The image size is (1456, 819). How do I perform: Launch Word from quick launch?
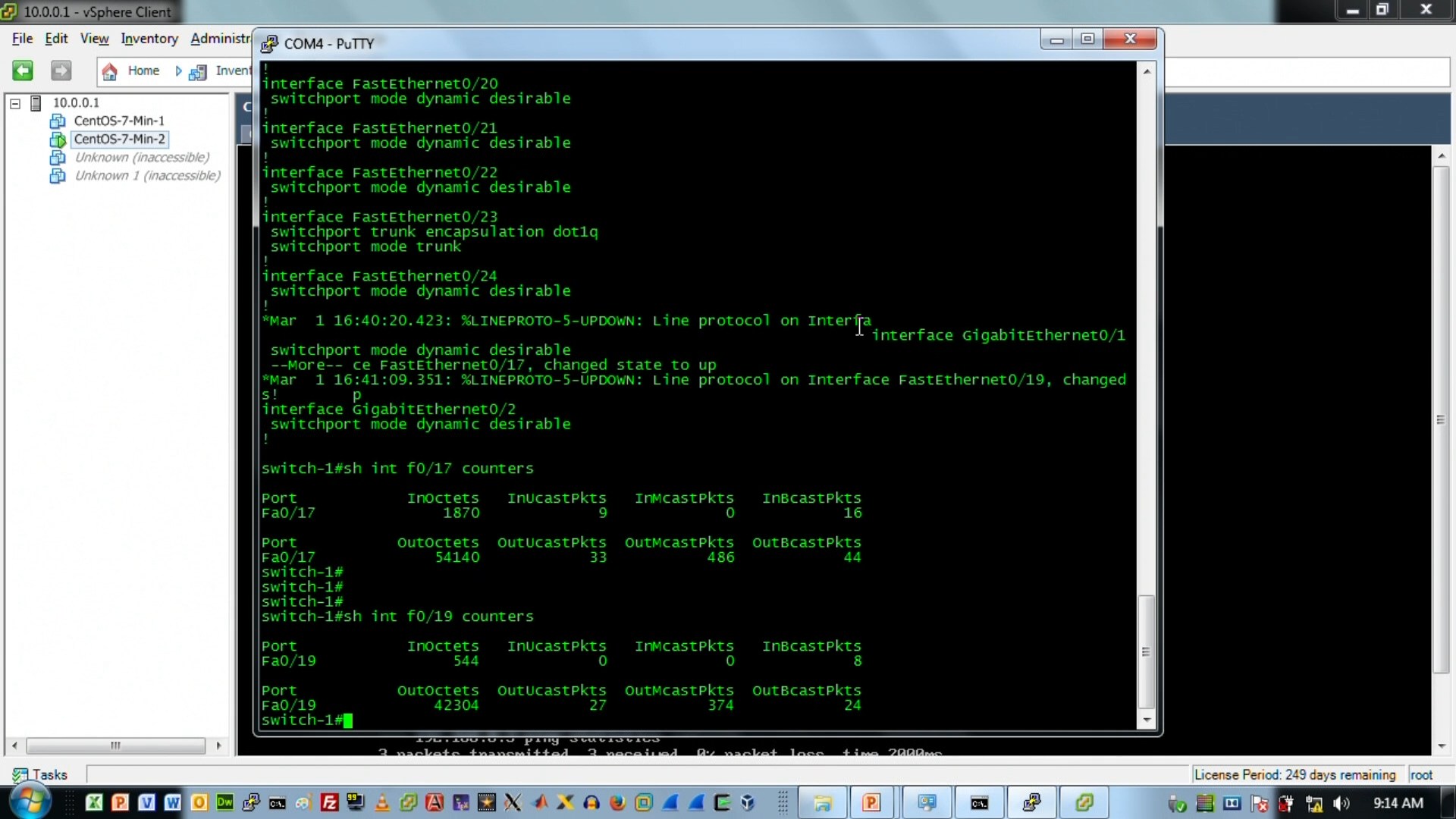pos(172,802)
